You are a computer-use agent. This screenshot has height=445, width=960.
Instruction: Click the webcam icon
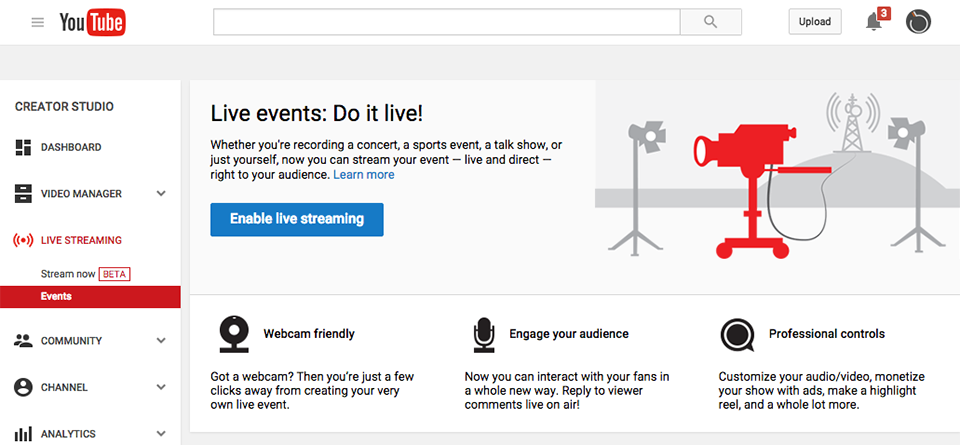click(234, 334)
